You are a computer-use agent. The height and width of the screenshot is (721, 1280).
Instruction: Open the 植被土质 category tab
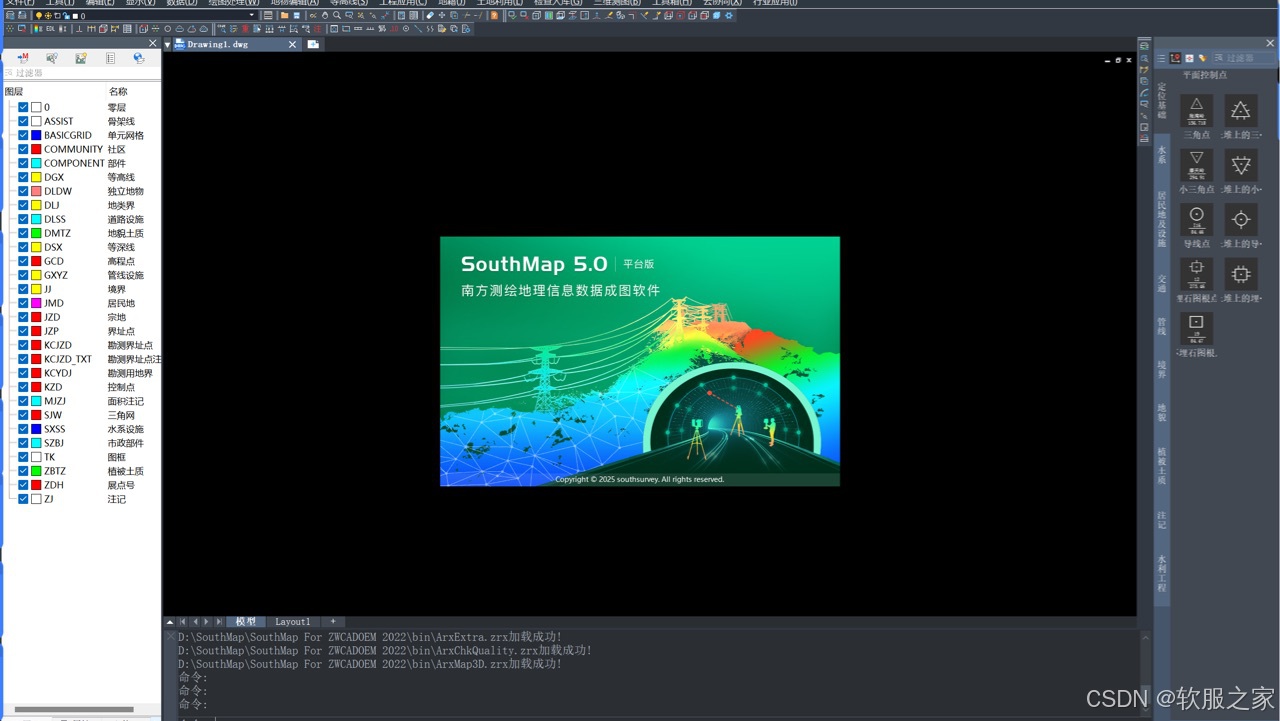point(1162,465)
